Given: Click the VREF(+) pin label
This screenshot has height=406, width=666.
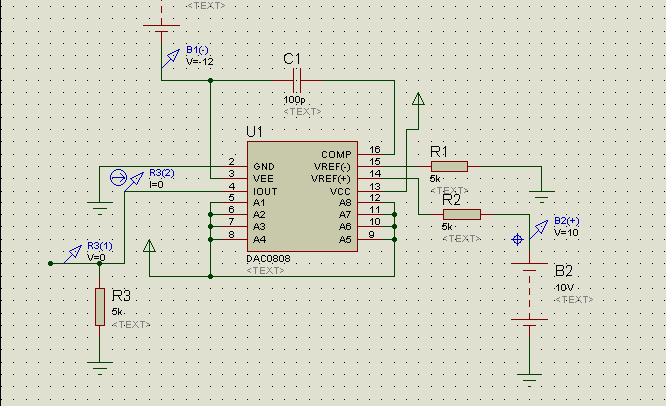Looking at the screenshot, I should tap(331, 179).
